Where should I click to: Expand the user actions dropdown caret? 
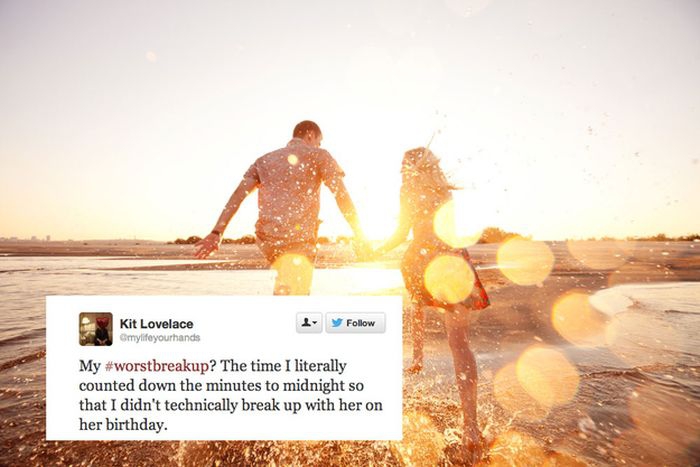pos(315,323)
